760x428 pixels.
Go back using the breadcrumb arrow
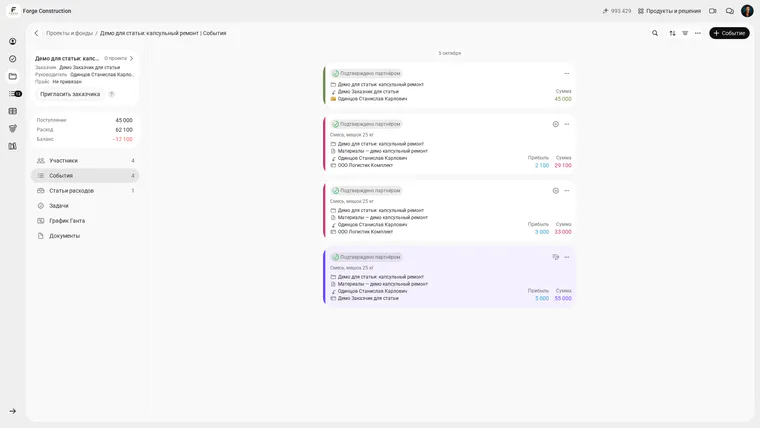tap(36, 33)
